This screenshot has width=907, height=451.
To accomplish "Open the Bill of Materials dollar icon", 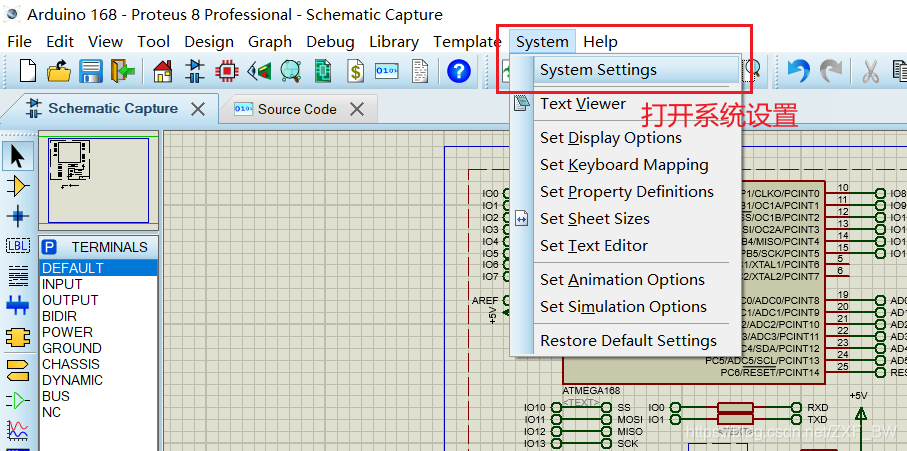I will point(355,71).
